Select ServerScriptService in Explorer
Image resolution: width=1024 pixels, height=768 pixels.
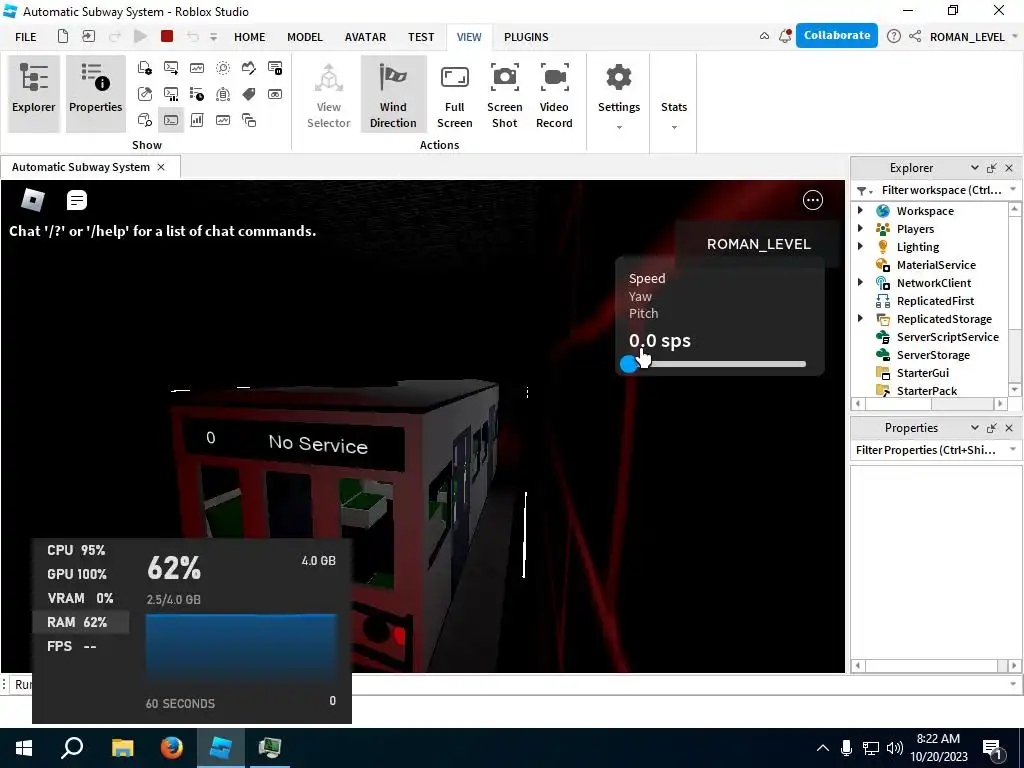947,337
